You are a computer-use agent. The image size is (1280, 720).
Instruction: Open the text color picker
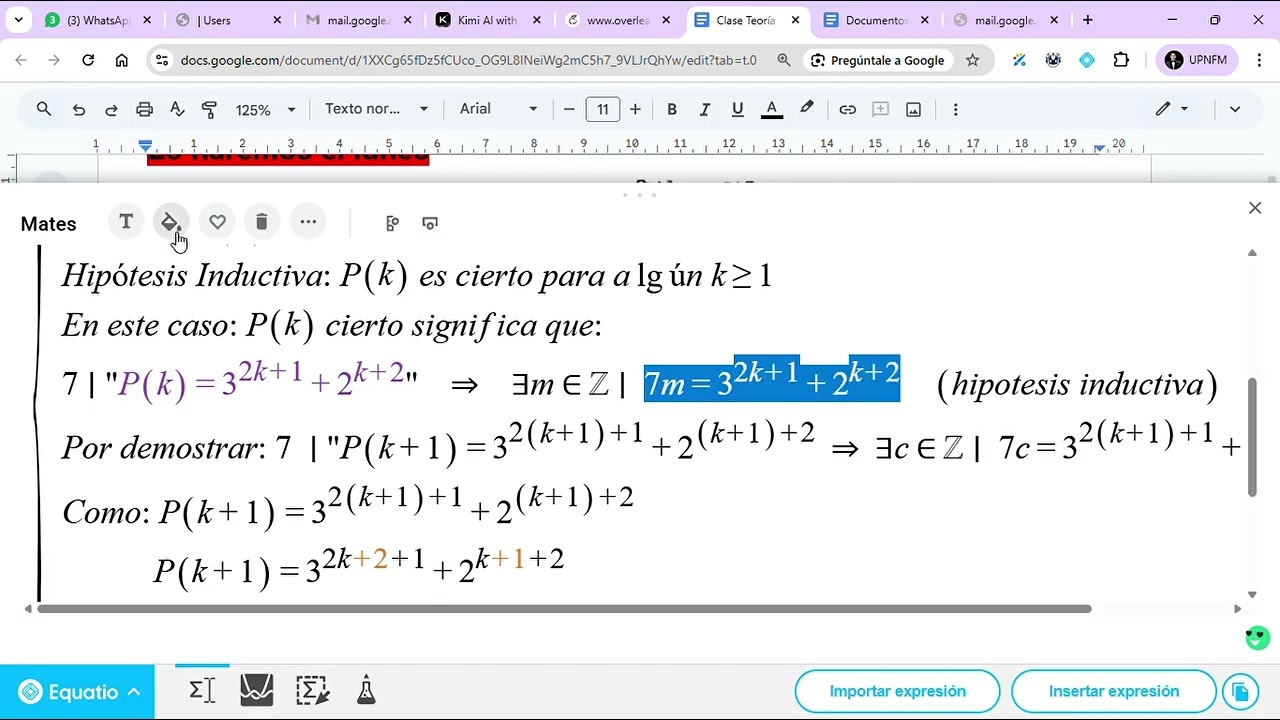point(771,110)
